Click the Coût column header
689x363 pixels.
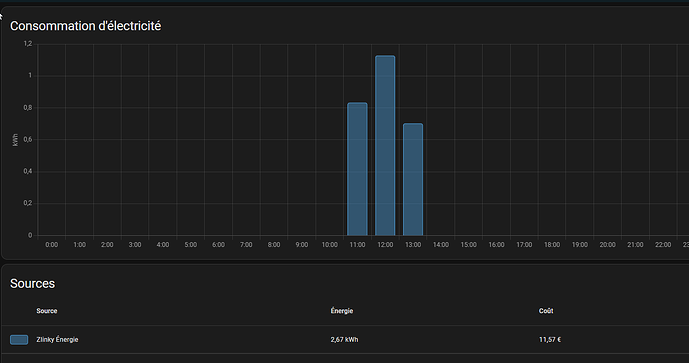point(546,311)
